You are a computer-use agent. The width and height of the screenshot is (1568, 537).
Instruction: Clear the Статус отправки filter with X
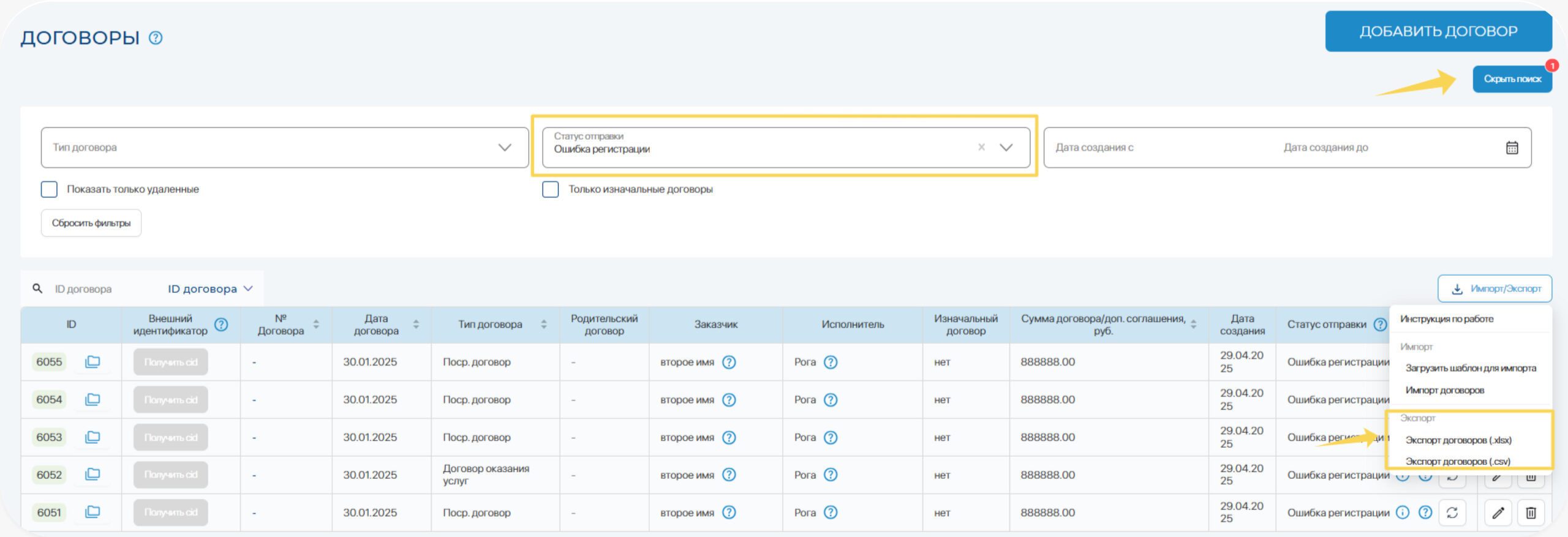[981, 148]
